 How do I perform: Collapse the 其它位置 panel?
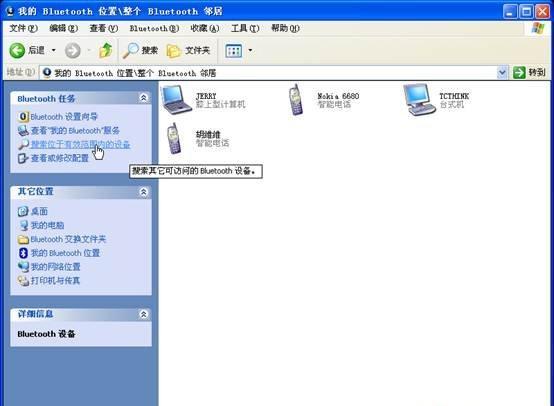143,192
